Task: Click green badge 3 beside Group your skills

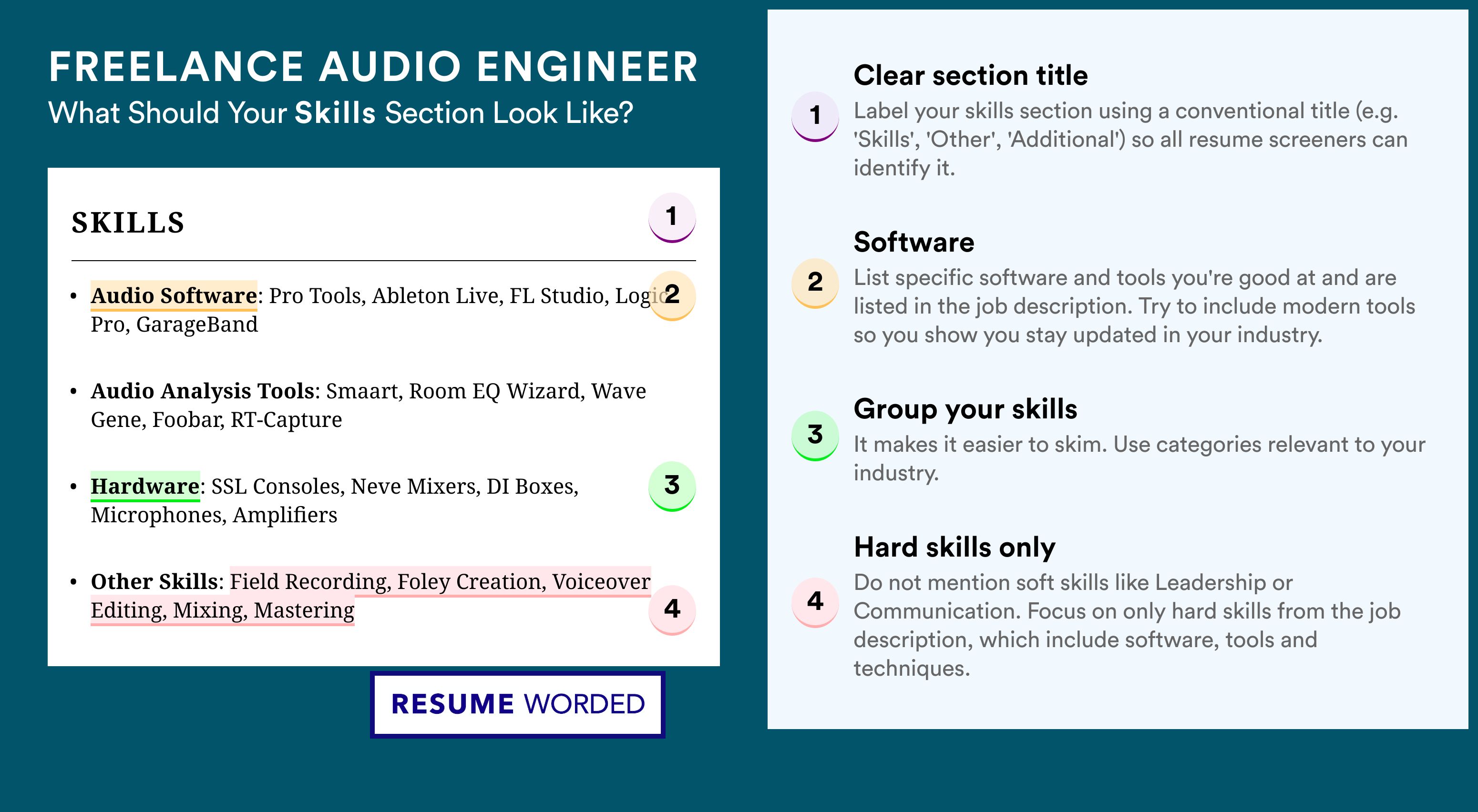Action: coord(815,435)
